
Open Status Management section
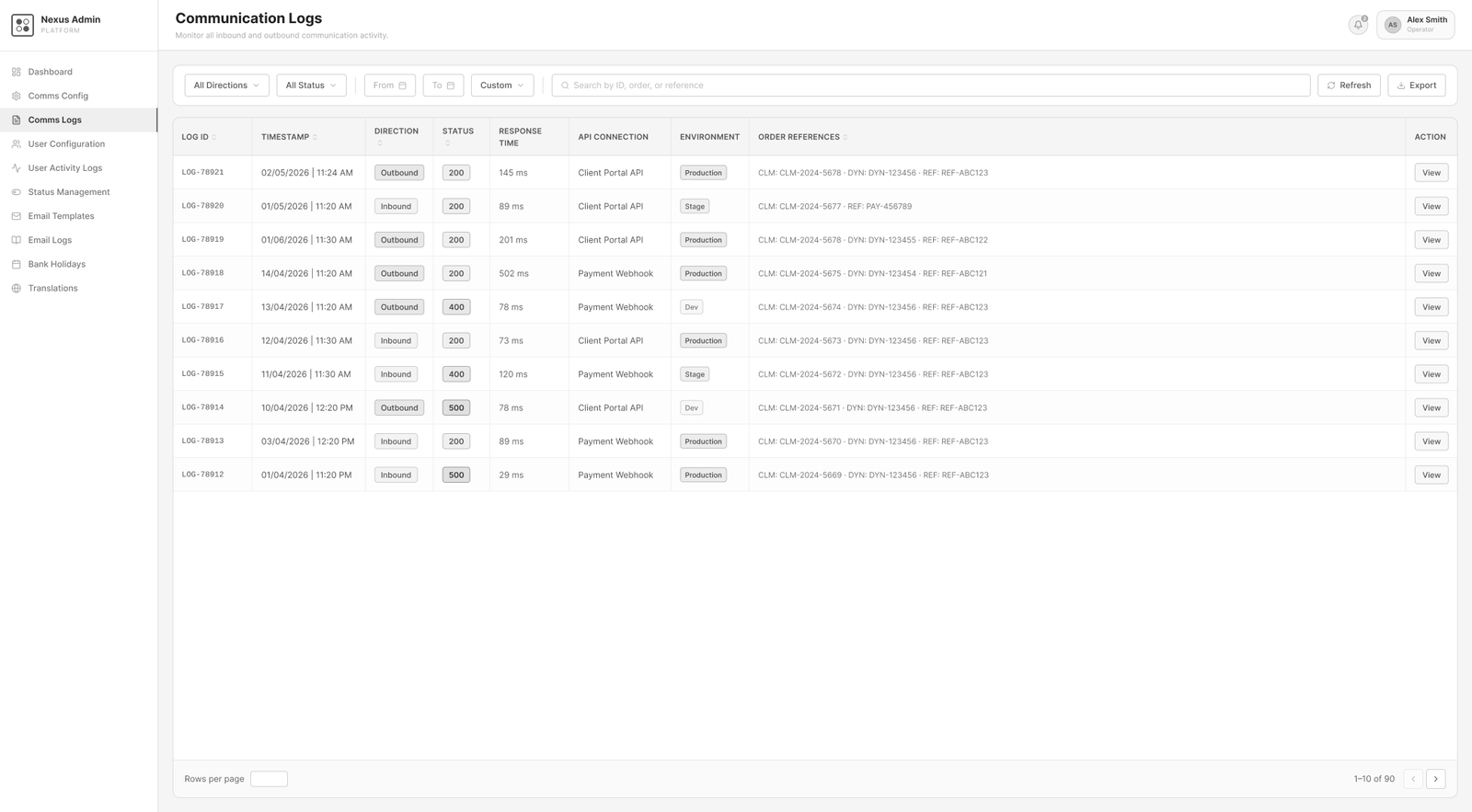point(79,192)
